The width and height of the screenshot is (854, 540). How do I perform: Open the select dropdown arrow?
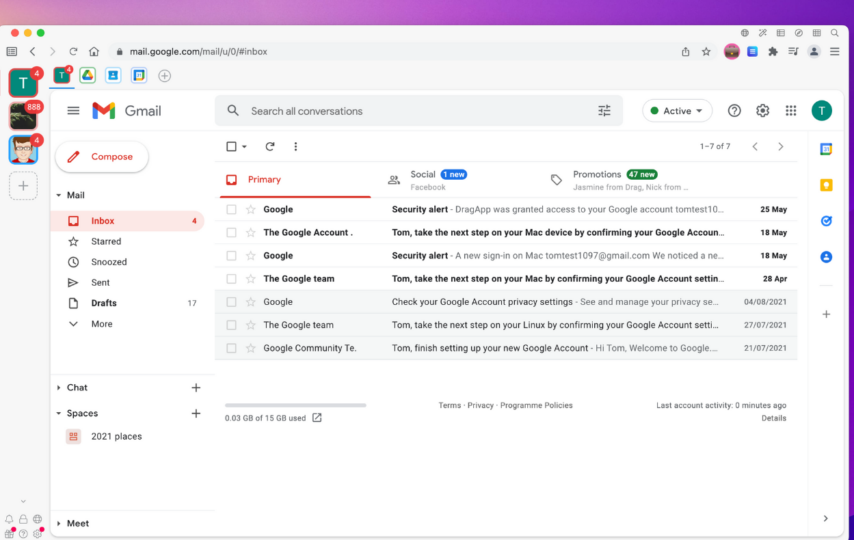(245, 146)
